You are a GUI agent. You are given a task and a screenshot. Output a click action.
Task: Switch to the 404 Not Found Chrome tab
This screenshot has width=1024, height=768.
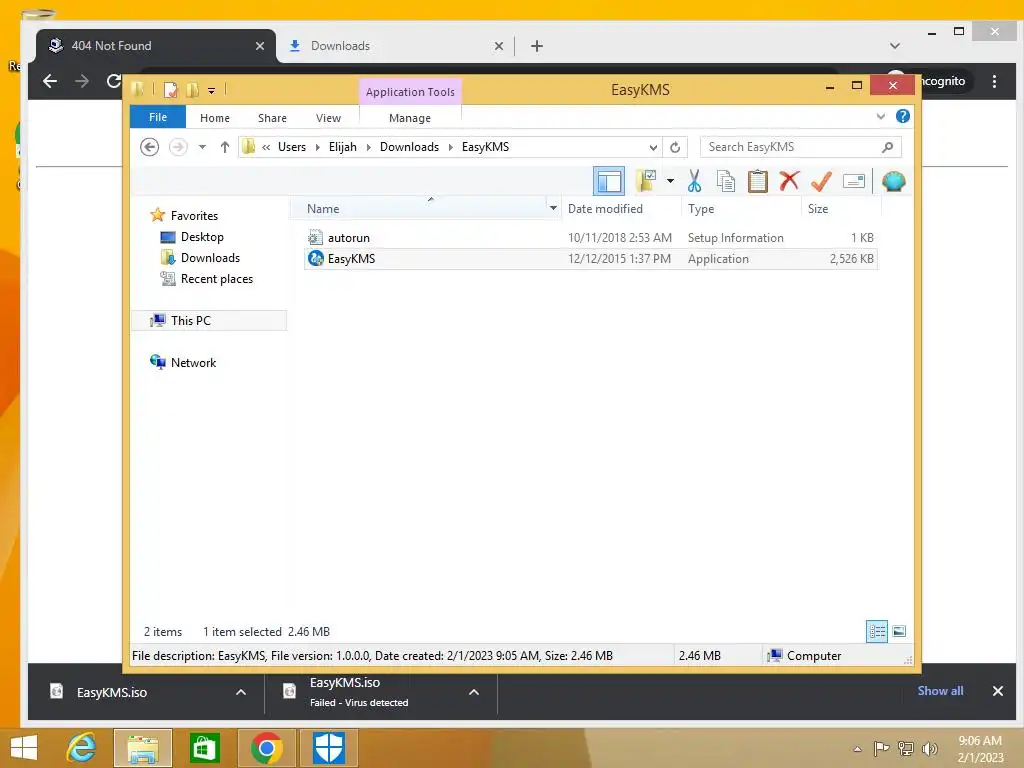pos(155,46)
